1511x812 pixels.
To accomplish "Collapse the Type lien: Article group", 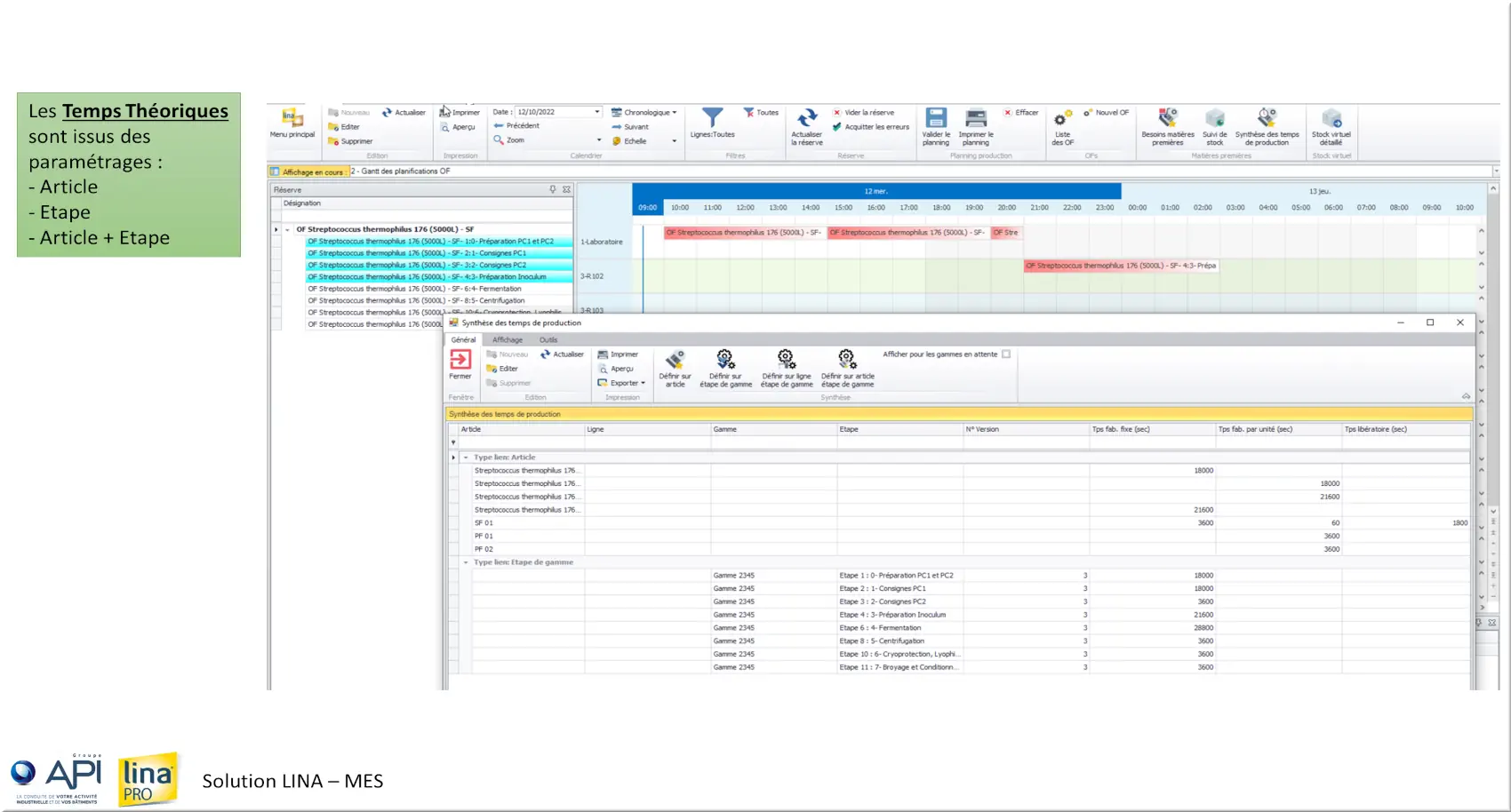I will (465, 458).
